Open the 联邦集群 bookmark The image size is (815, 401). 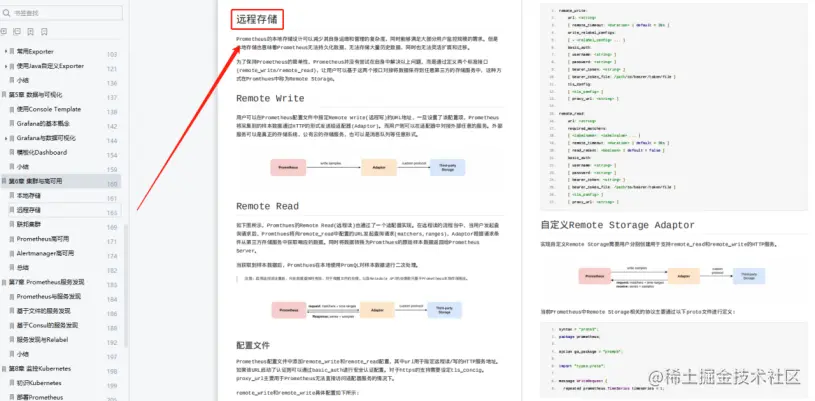coord(29,225)
